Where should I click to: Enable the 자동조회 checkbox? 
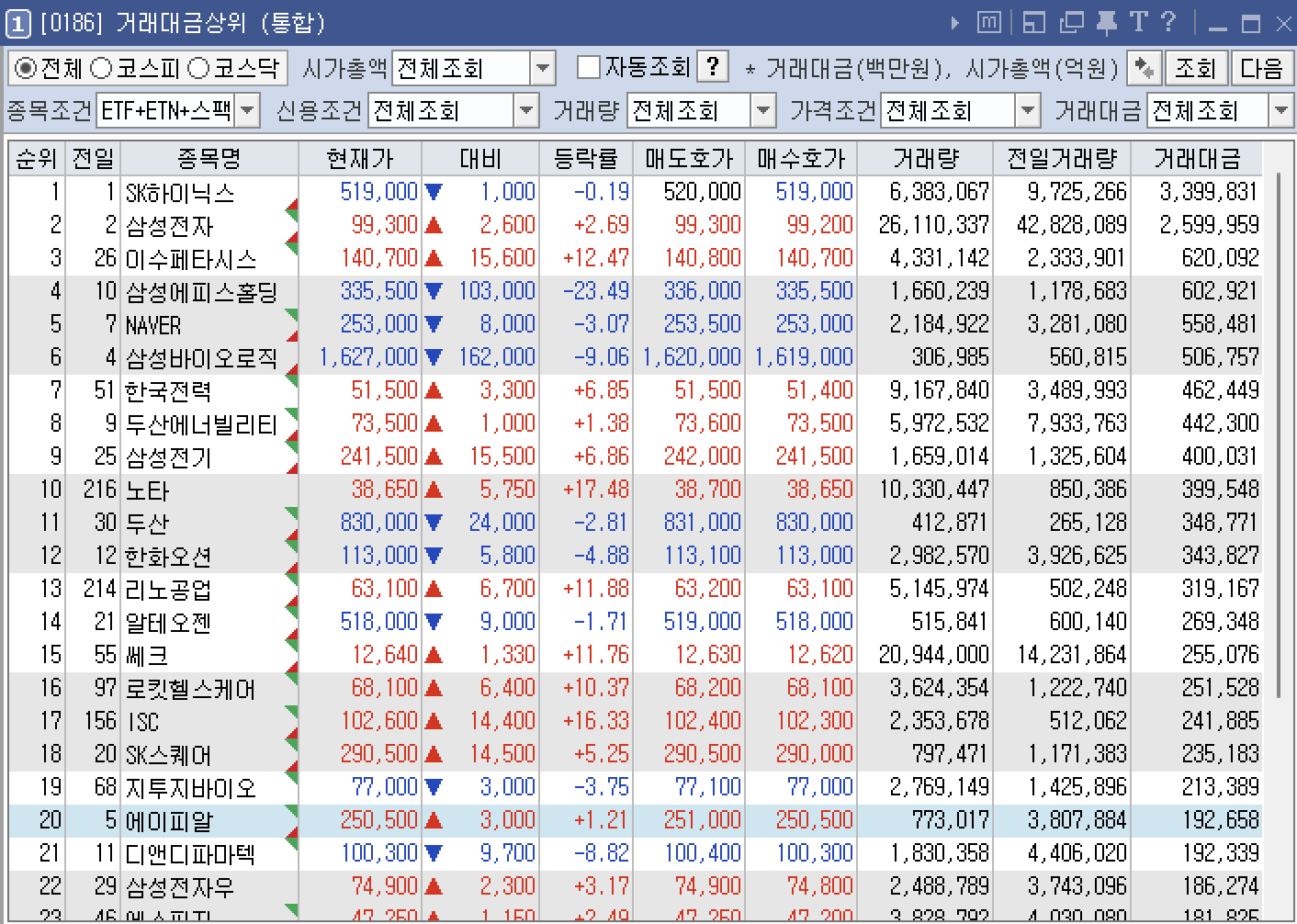click(588, 67)
